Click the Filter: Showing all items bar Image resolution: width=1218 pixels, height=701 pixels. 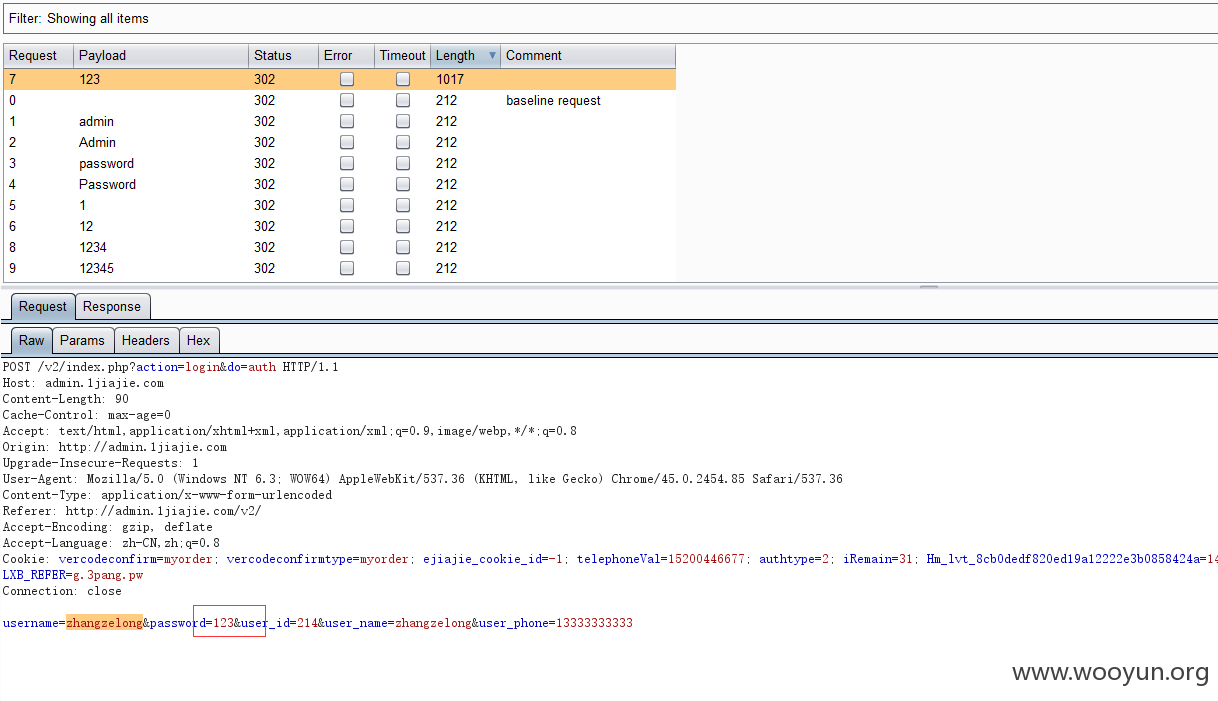(609, 18)
